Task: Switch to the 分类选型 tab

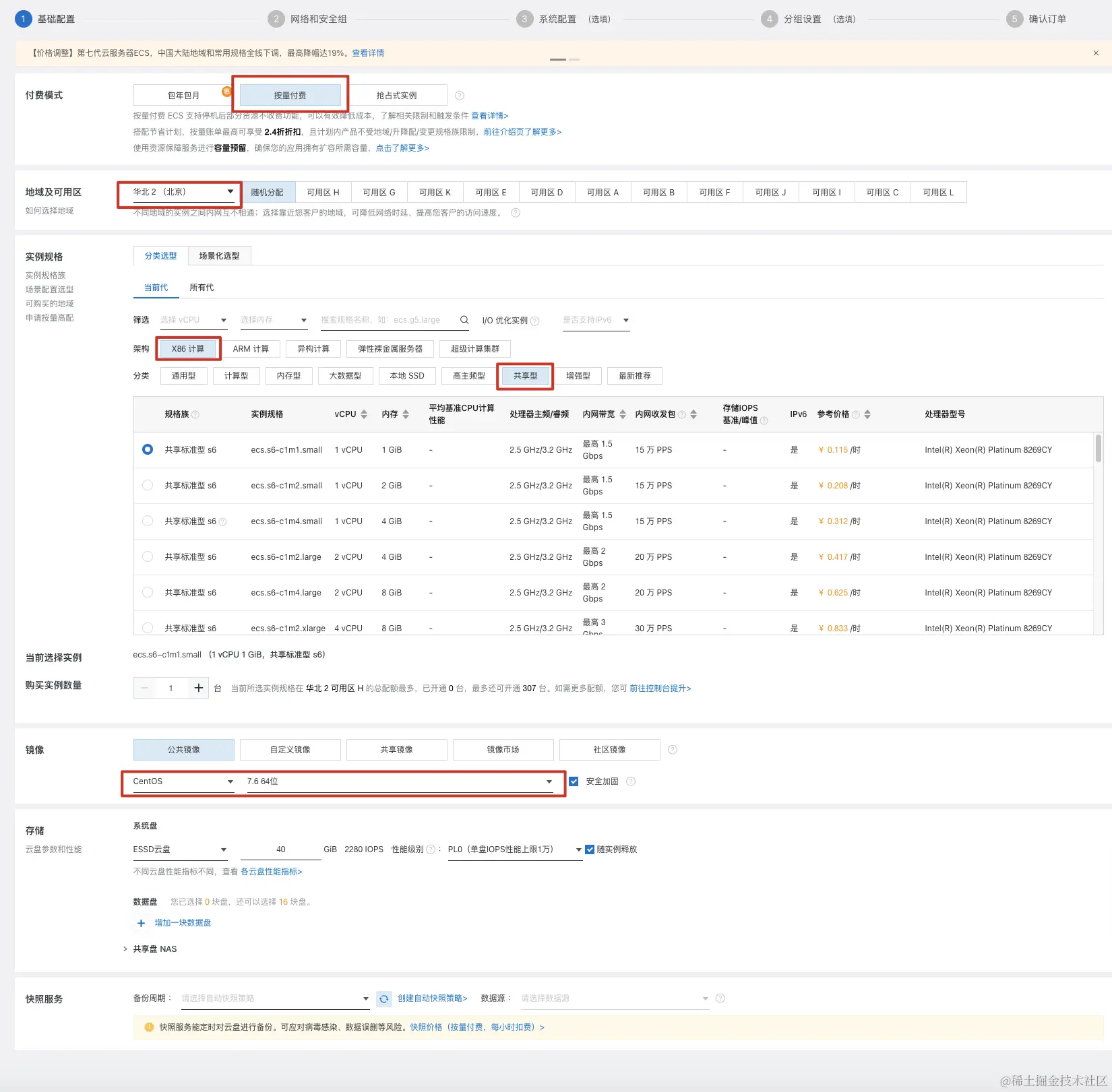Action: (x=160, y=256)
